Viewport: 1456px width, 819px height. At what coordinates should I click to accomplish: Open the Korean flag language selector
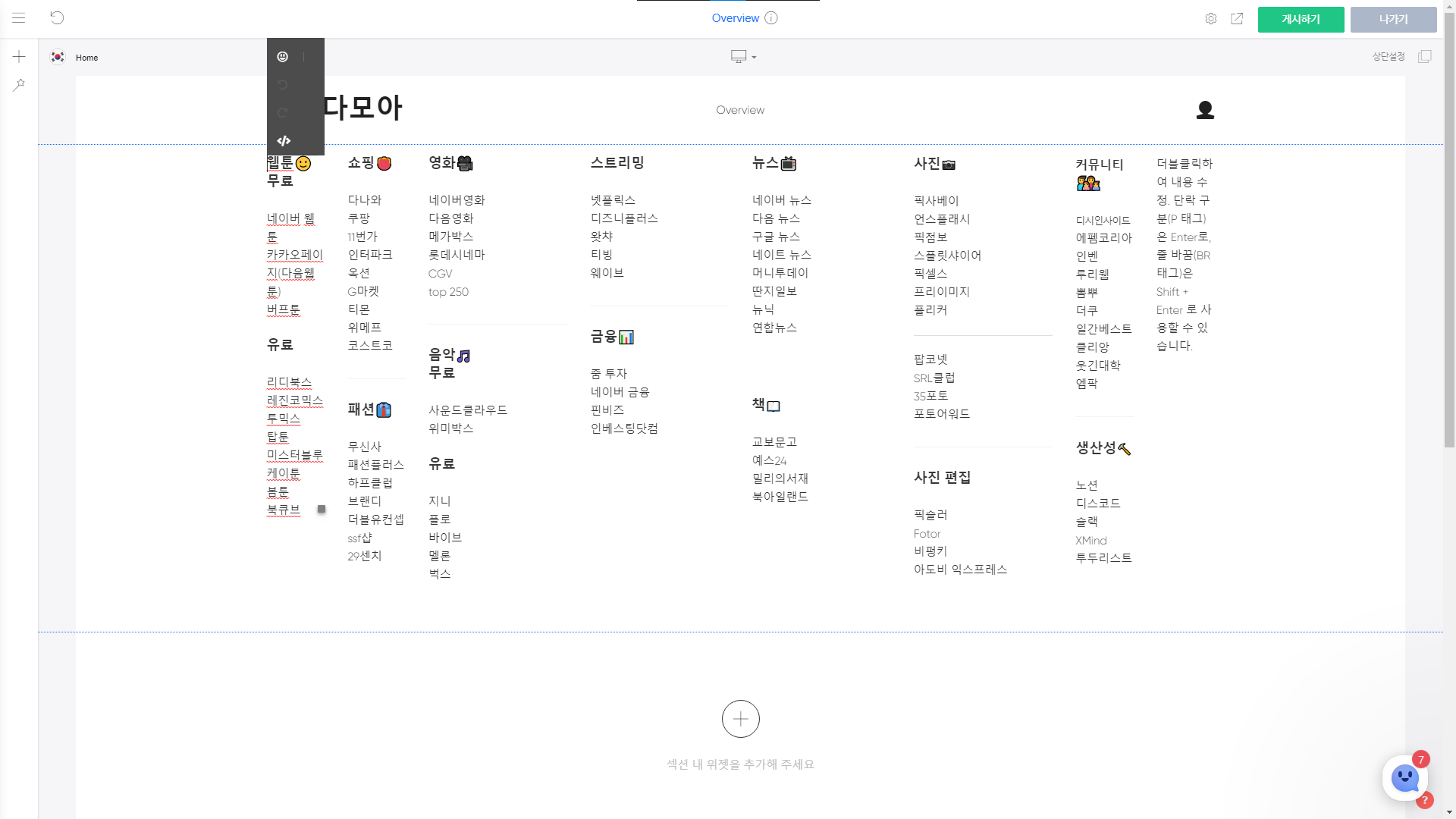pos(58,57)
